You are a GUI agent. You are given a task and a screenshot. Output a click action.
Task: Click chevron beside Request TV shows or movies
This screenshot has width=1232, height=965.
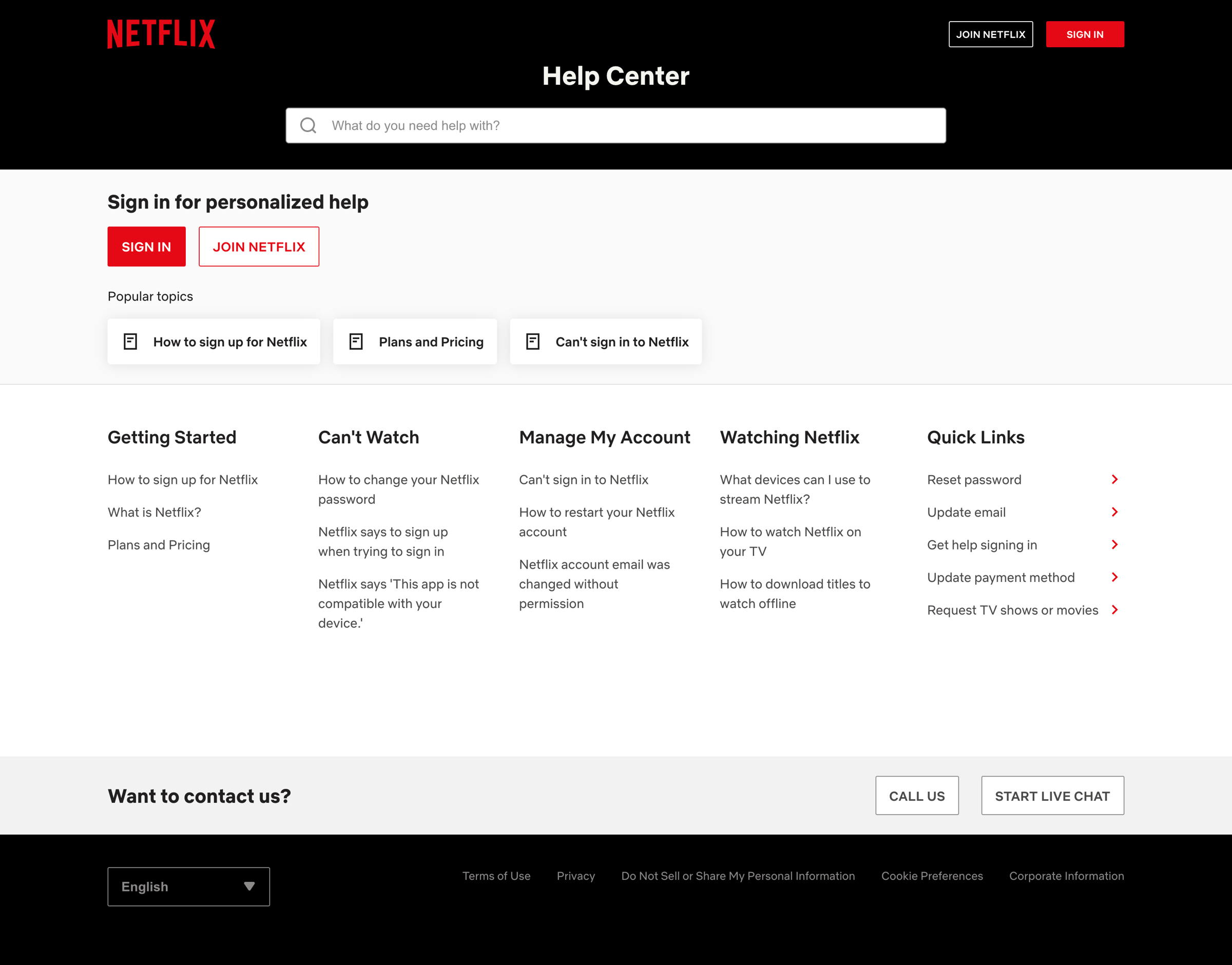pos(1114,610)
